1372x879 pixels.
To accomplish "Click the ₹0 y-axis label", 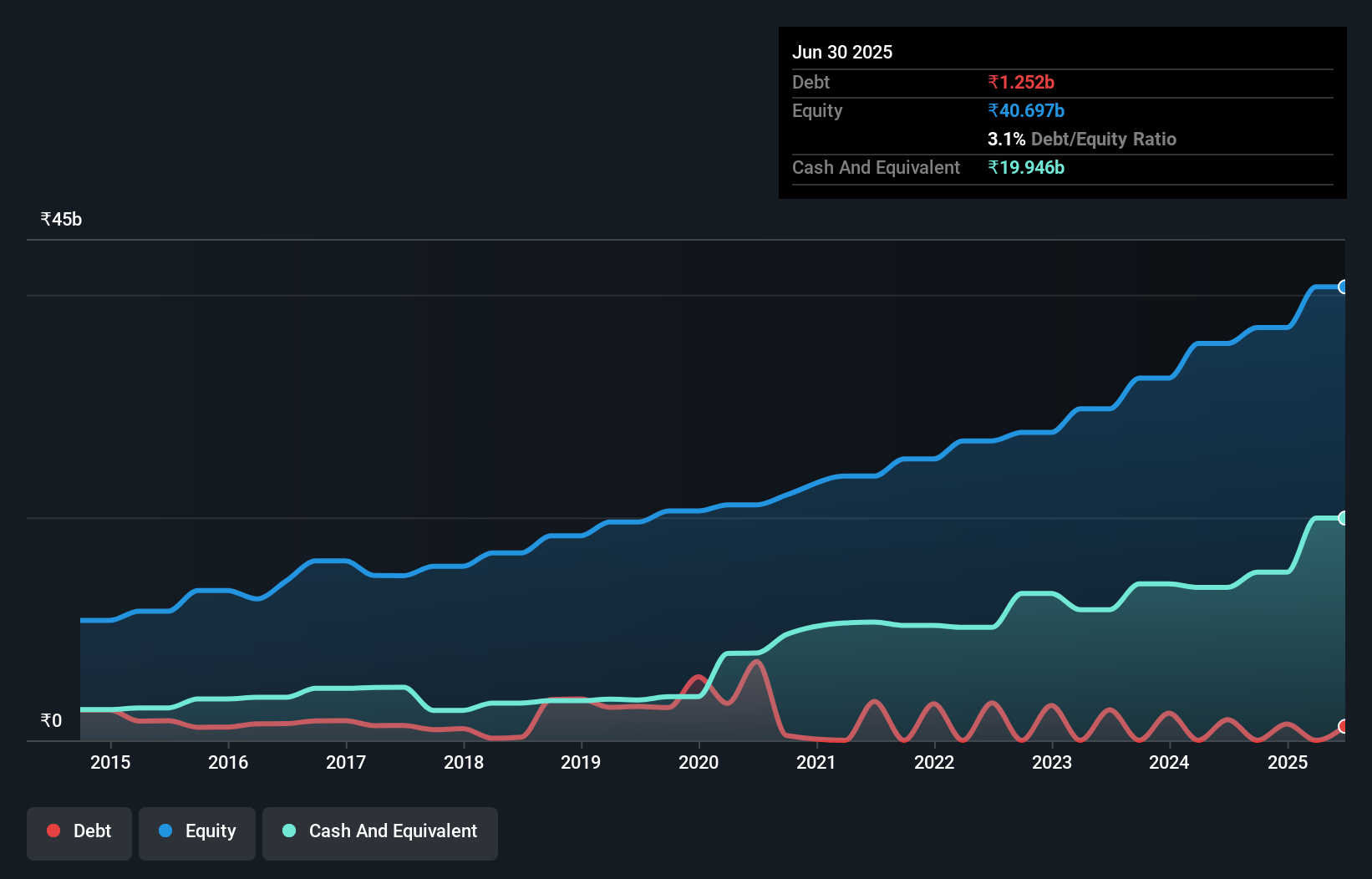I will [x=51, y=720].
